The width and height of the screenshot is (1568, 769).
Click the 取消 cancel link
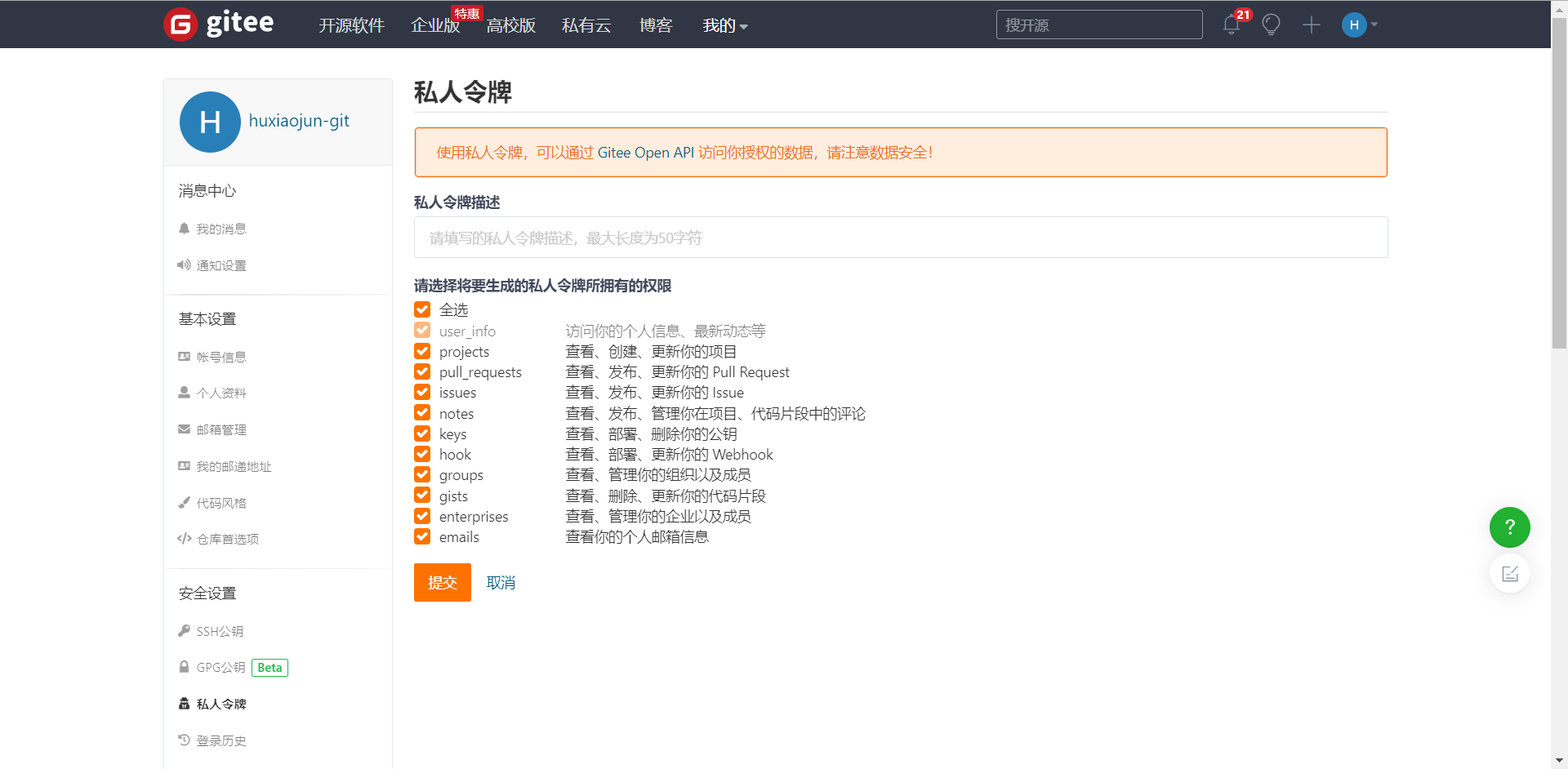coord(501,583)
